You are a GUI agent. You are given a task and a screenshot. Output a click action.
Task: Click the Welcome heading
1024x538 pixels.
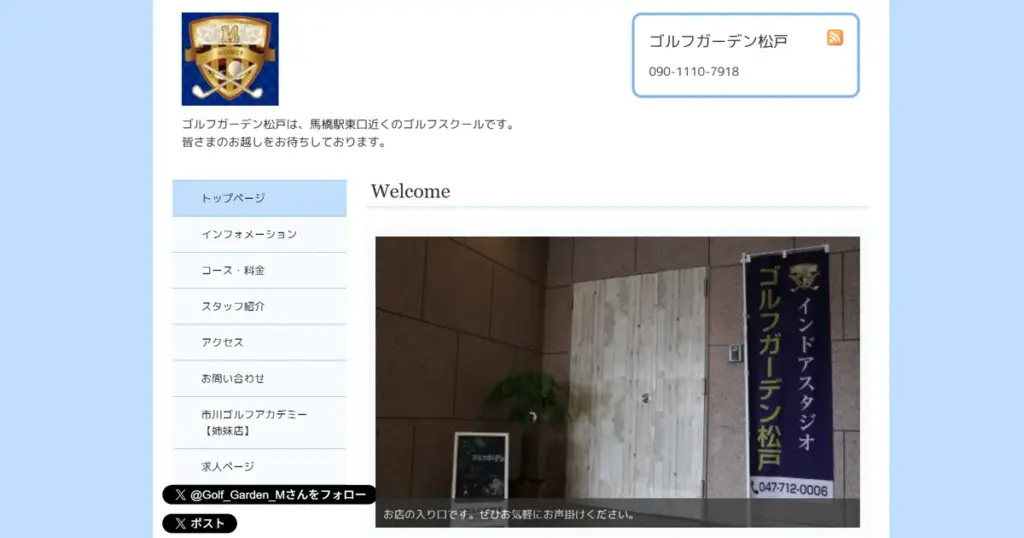click(x=410, y=191)
